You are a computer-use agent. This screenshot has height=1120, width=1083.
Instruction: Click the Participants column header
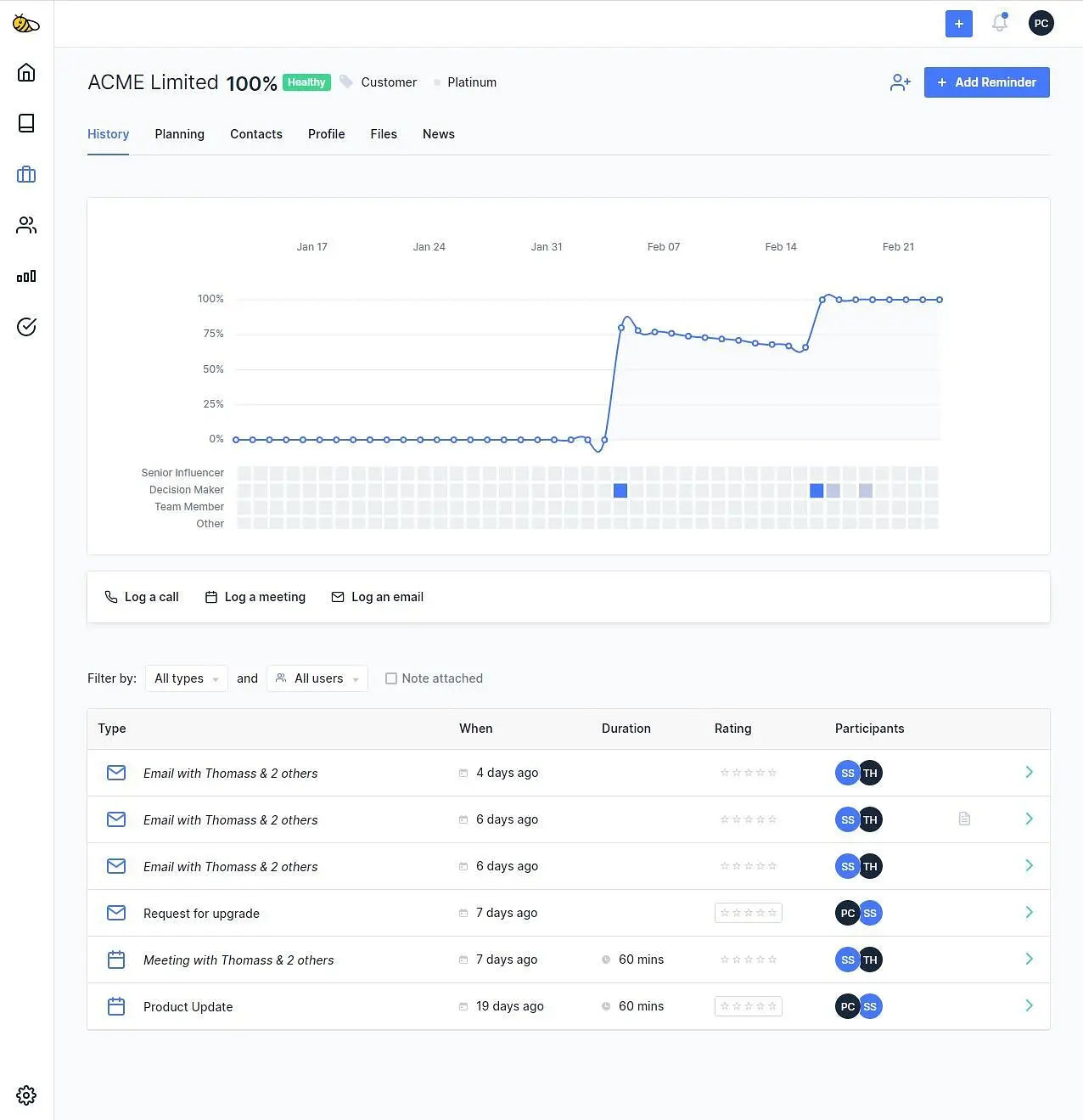870,729
